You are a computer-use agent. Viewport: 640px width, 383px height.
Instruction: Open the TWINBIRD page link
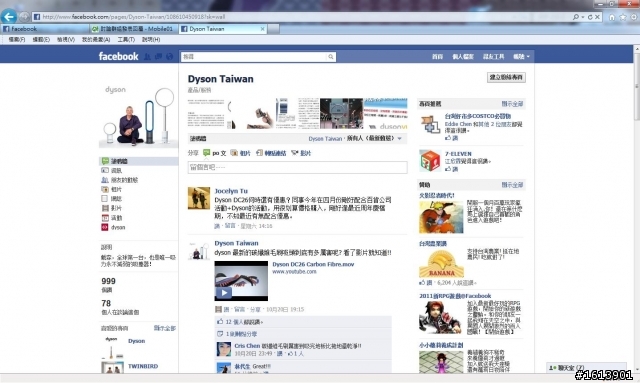[x=143, y=366]
